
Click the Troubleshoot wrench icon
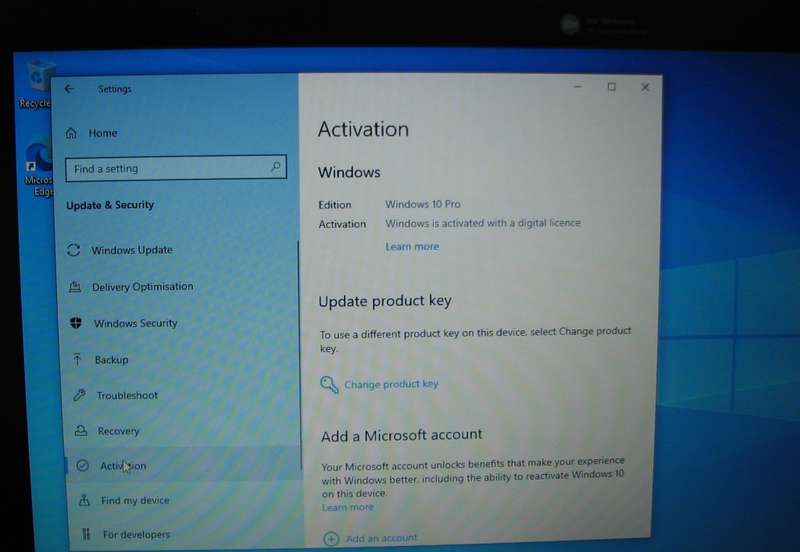point(79,394)
